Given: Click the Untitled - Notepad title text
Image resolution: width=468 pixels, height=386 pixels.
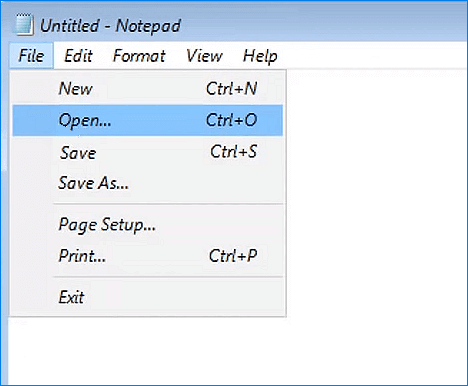Looking at the screenshot, I should (110, 26).
